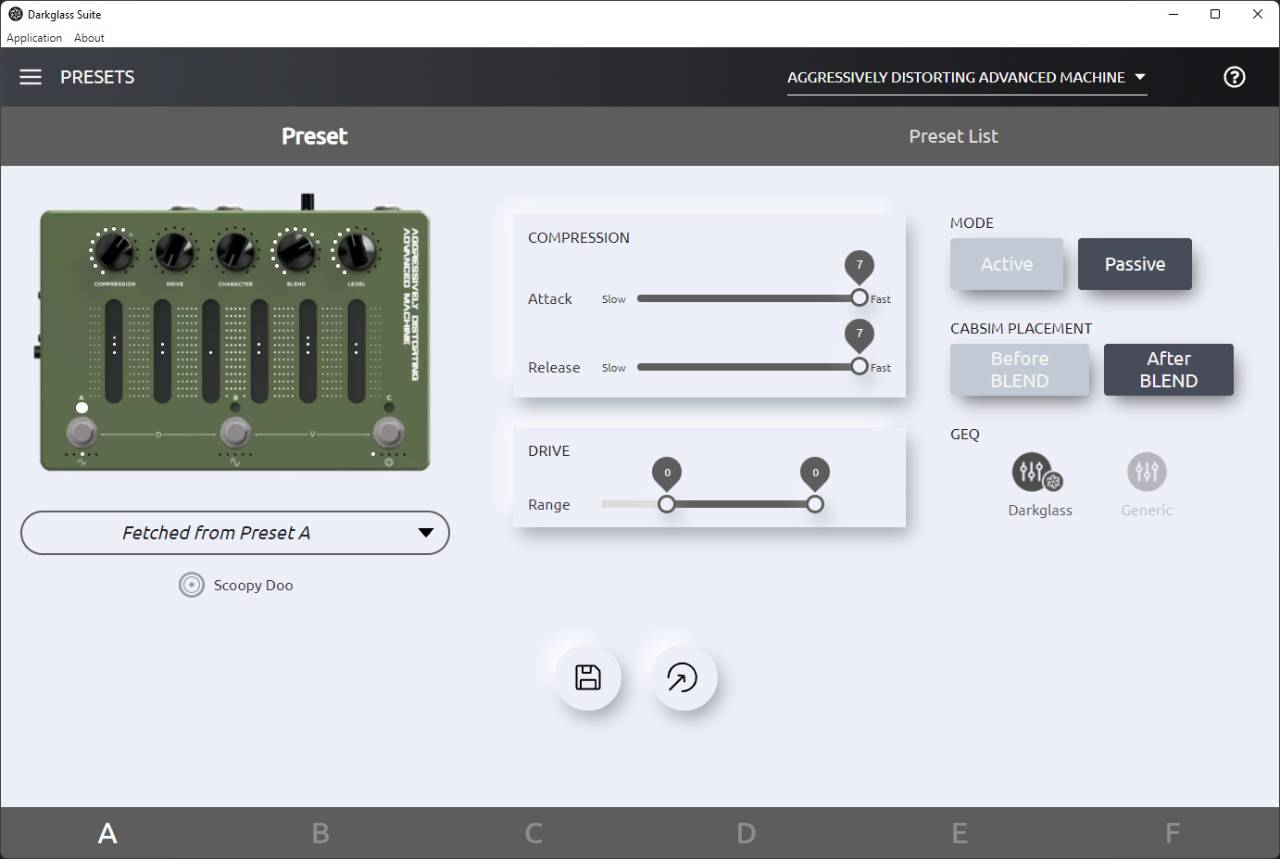Open the Fetched from Preset A dropdown
Viewport: 1280px width, 859px height.
click(x=235, y=533)
